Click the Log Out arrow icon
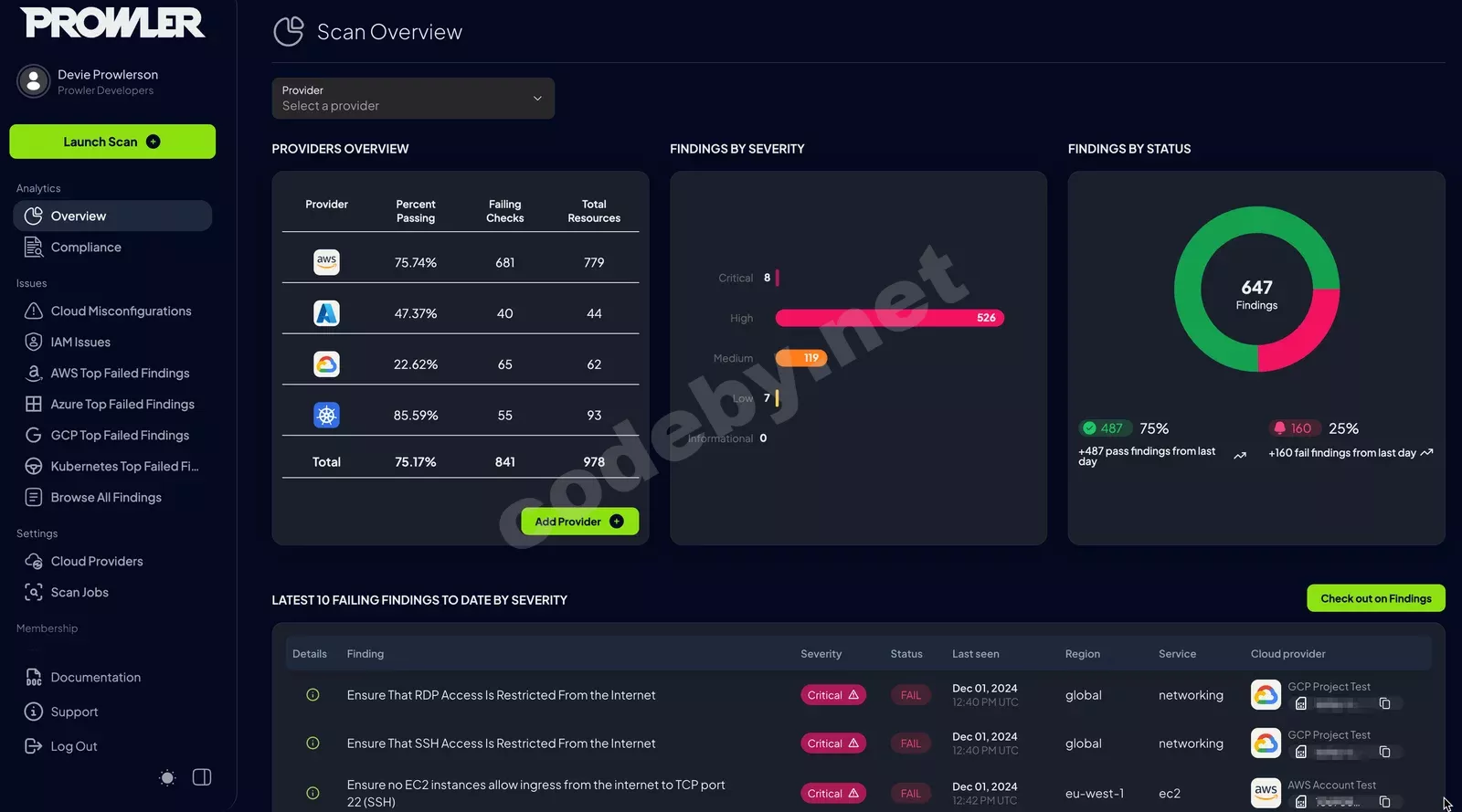 coord(34,746)
